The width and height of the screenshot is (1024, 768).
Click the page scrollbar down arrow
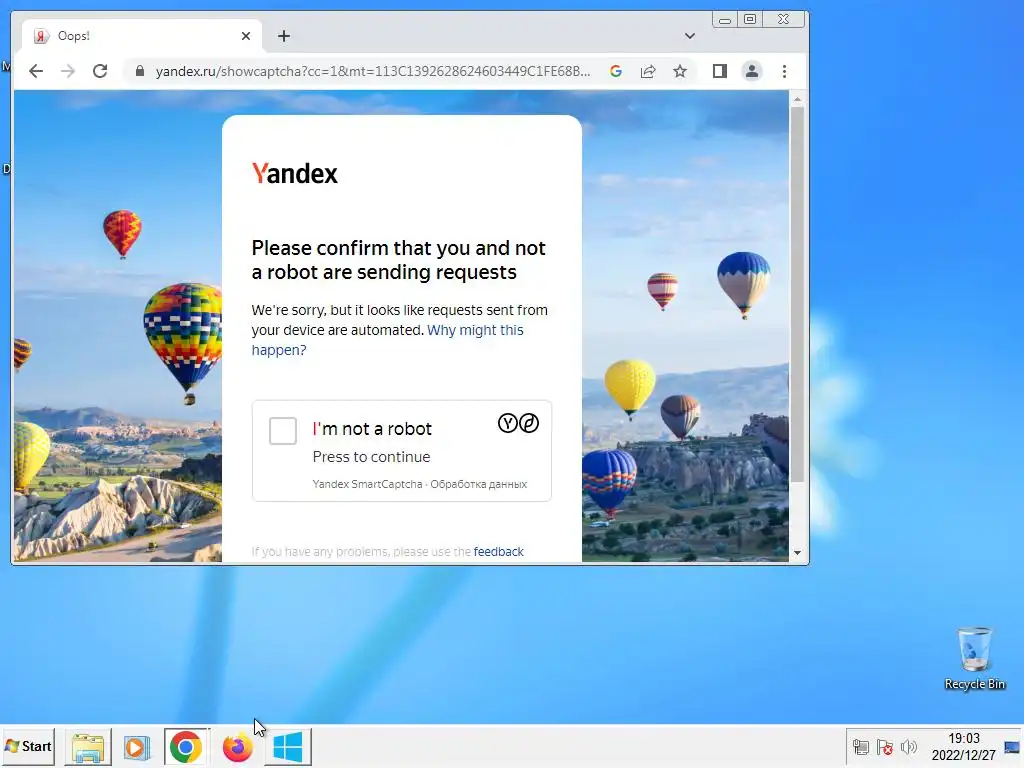797,552
